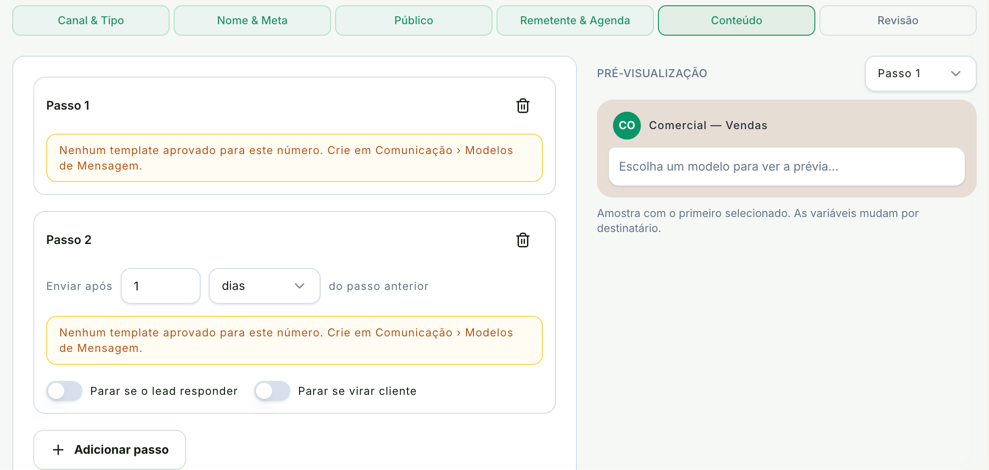Image resolution: width=989 pixels, height=470 pixels.
Task: Toggle Parar se o lead responder
Action: [64, 391]
